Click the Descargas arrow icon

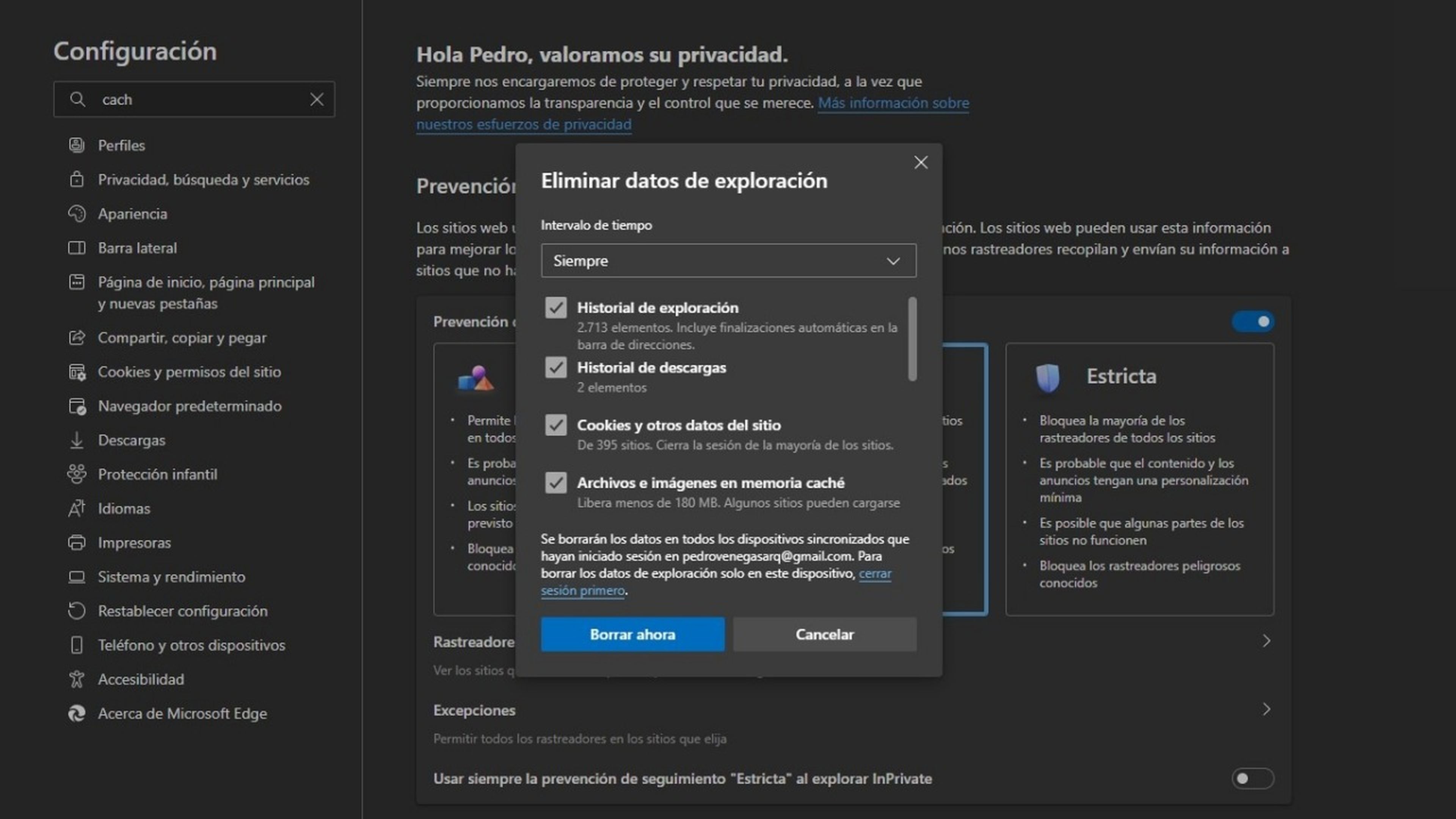(77, 440)
